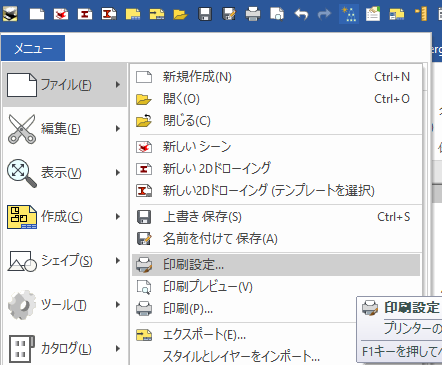The width and height of the screenshot is (442, 365).
Task: Choose 開く(O) from the file menu
Action: (276, 99)
